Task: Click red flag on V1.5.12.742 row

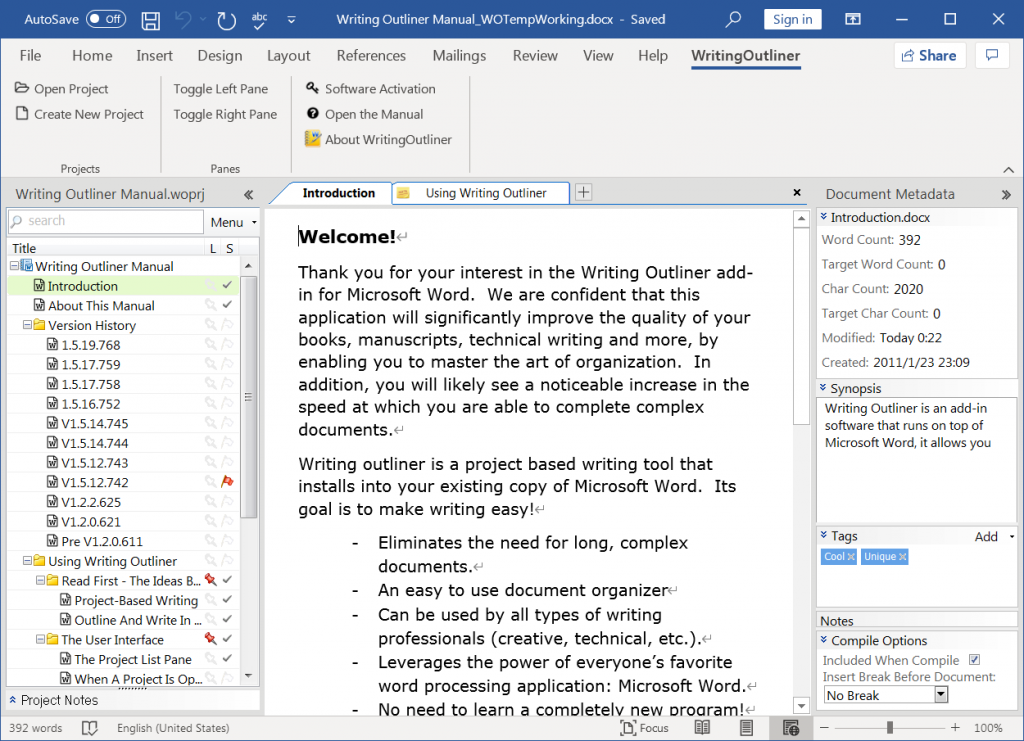Action: pyautogui.click(x=227, y=482)
